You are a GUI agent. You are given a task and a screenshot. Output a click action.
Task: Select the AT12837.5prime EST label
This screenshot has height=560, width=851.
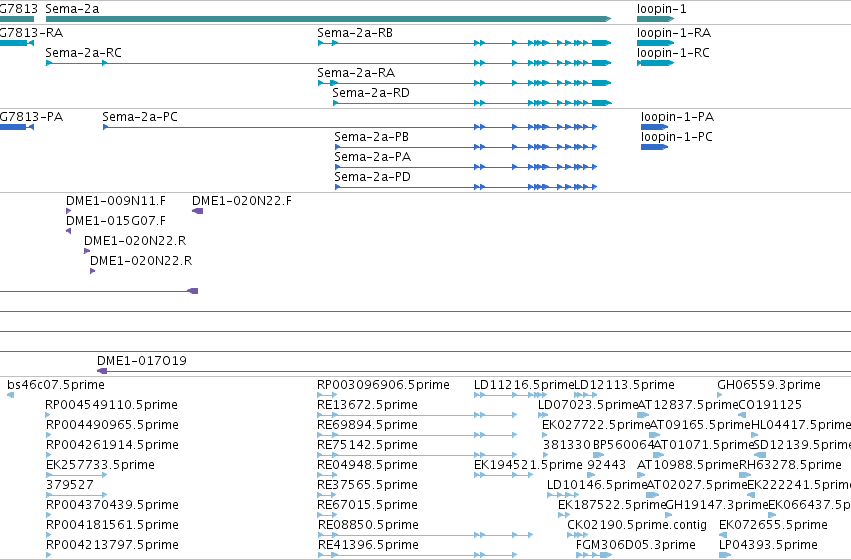pos(688,405)
